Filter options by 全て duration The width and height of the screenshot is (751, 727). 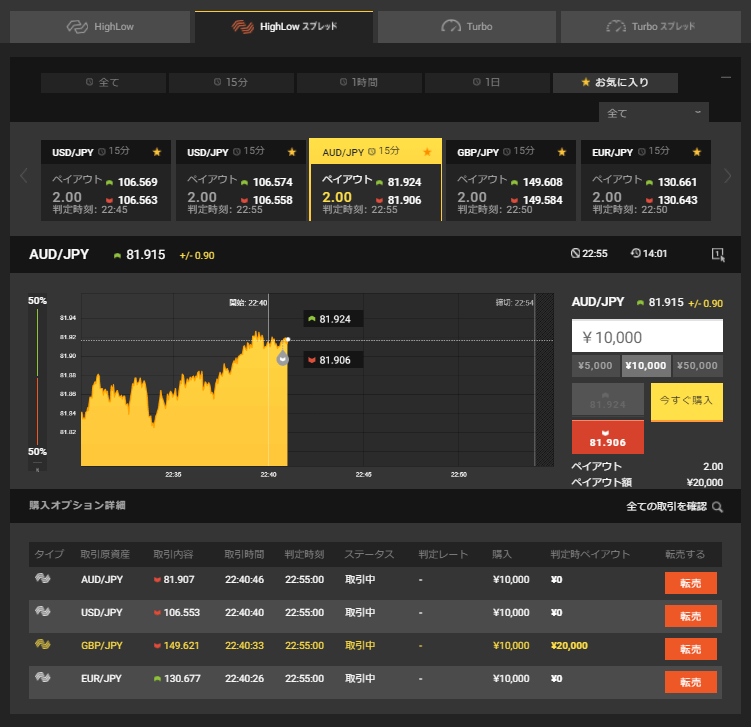[103, 83]
